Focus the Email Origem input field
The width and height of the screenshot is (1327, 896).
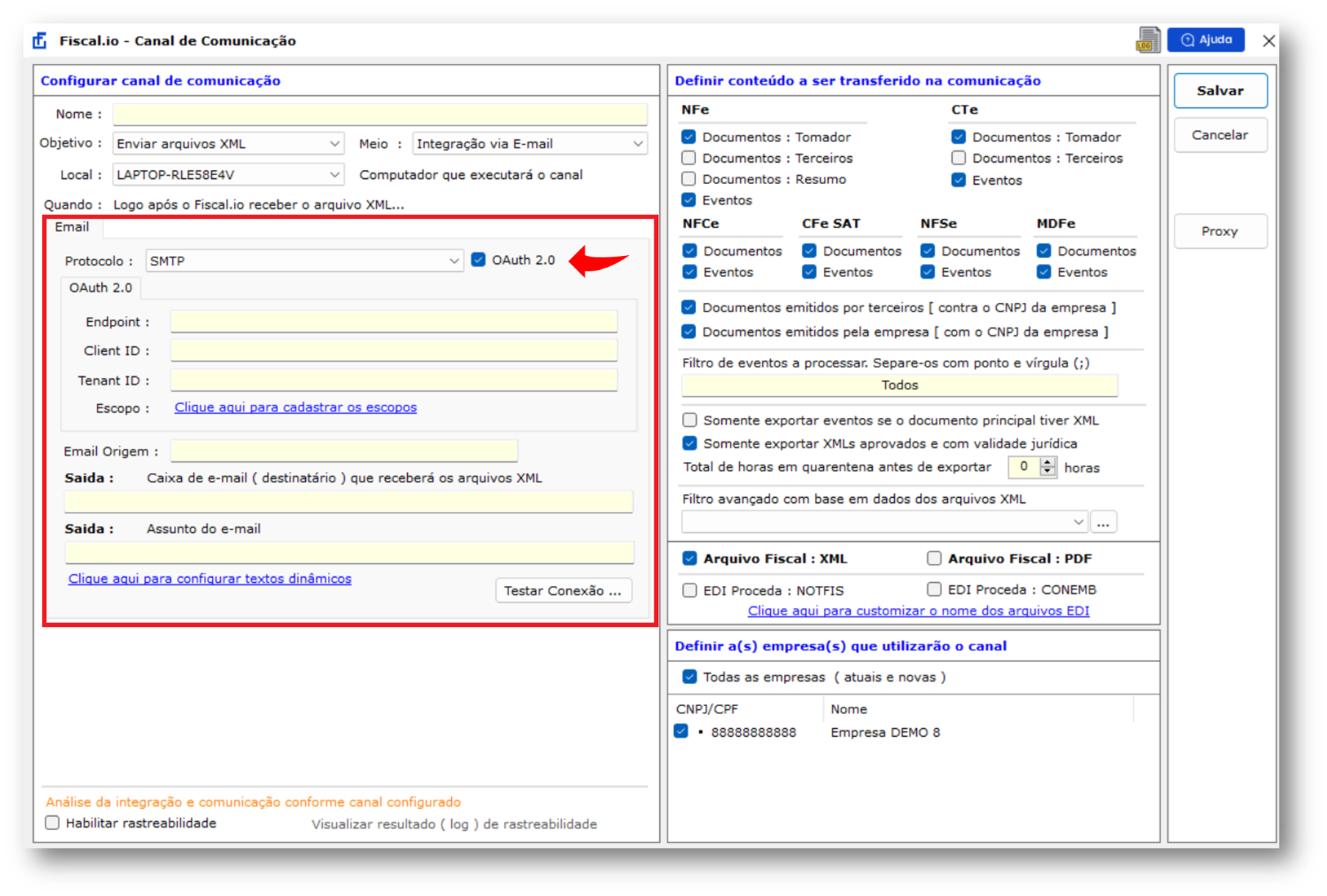[x=344, y=450]
